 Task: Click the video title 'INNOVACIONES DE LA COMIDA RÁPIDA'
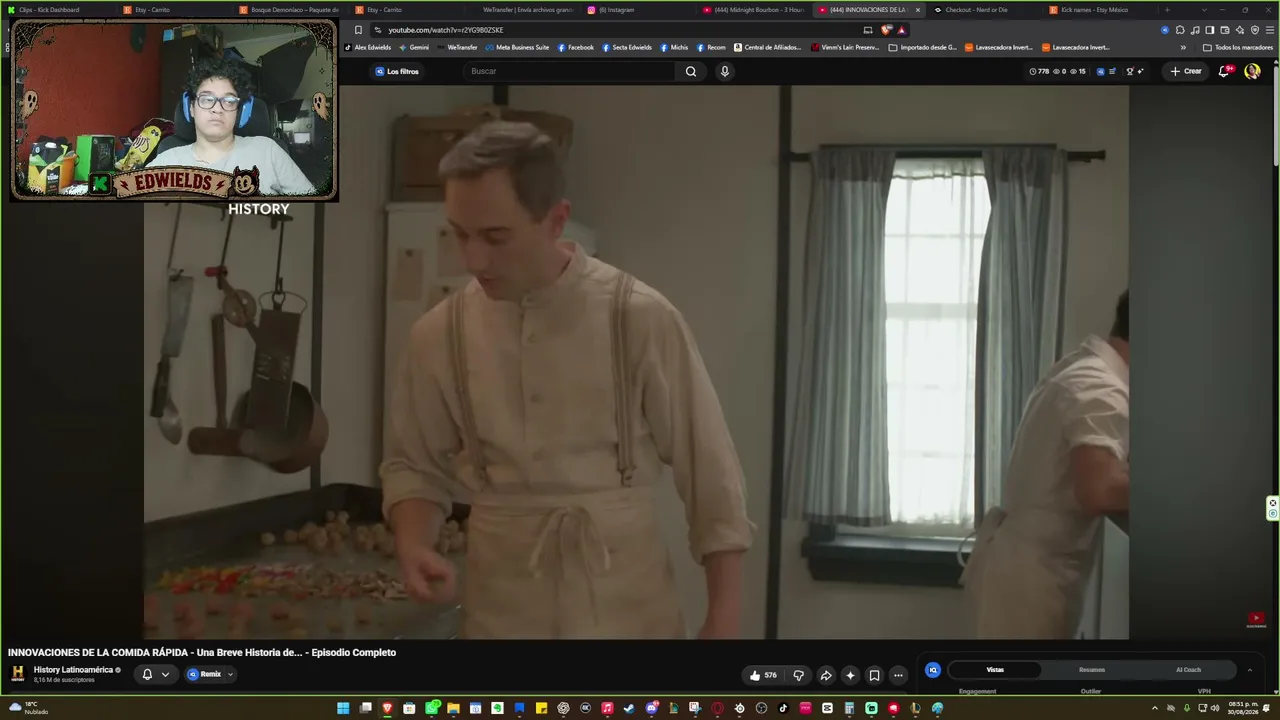[x=202, y=652]
